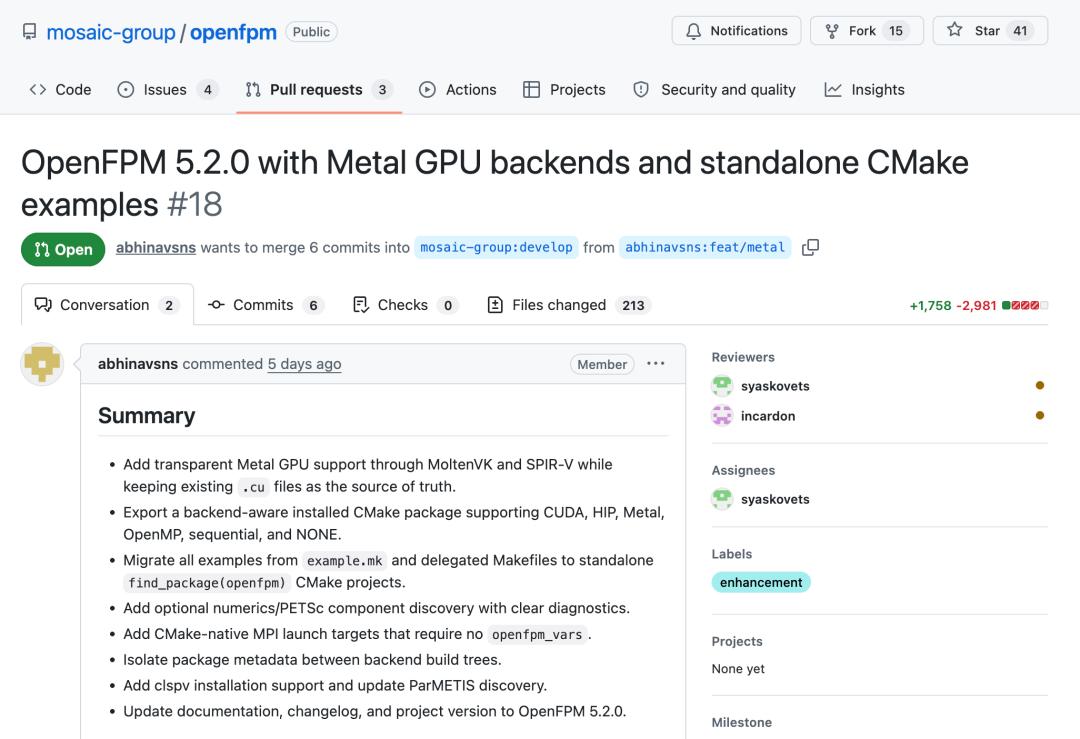Click the Checks checklist icon
The image size is (1080, 739).
pyautogui.click(x=360, y=304)
